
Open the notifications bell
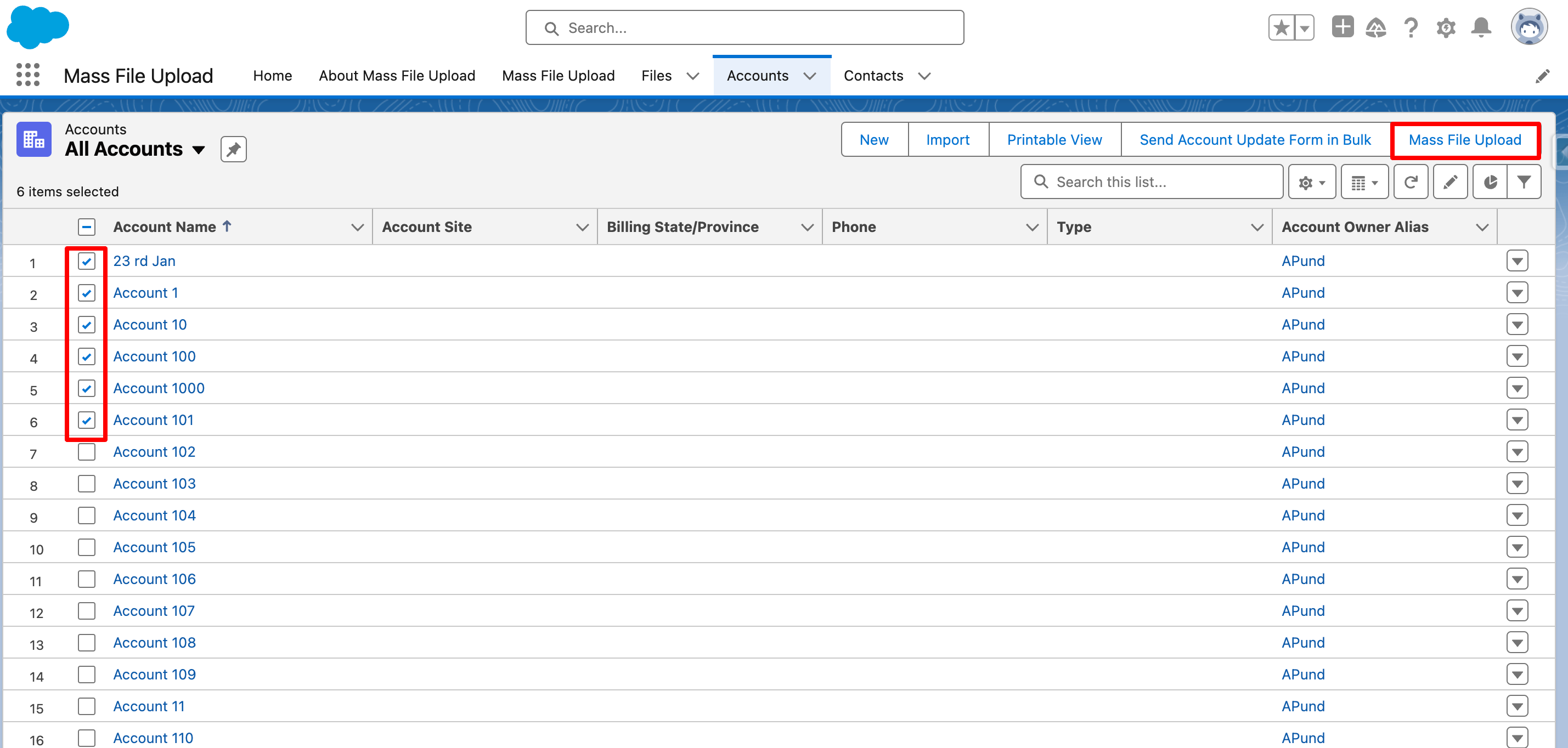click(x=1481, y=27)
